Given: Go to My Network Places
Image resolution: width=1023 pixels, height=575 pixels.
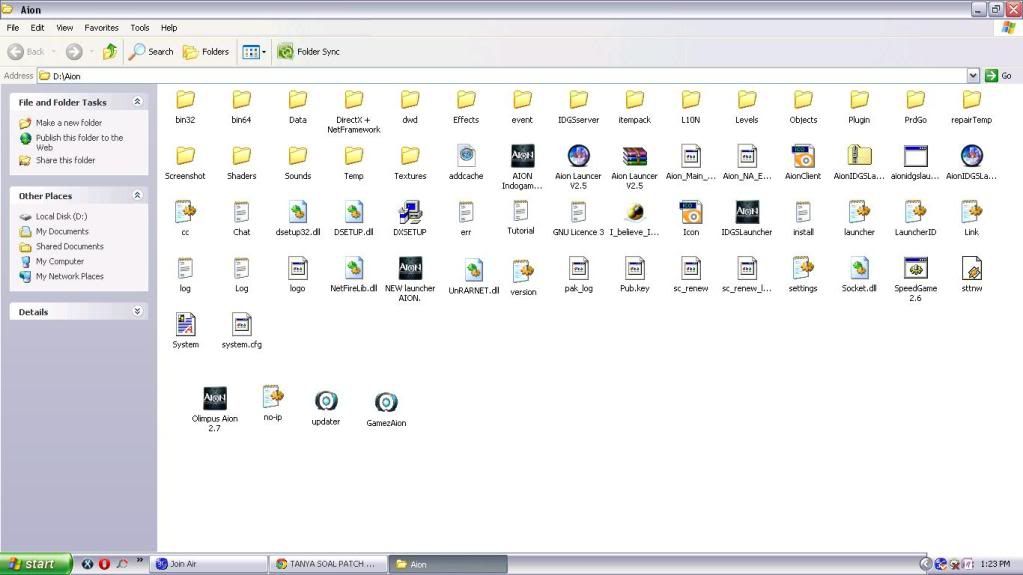Looking at the screenshot, I should (70, 276).
